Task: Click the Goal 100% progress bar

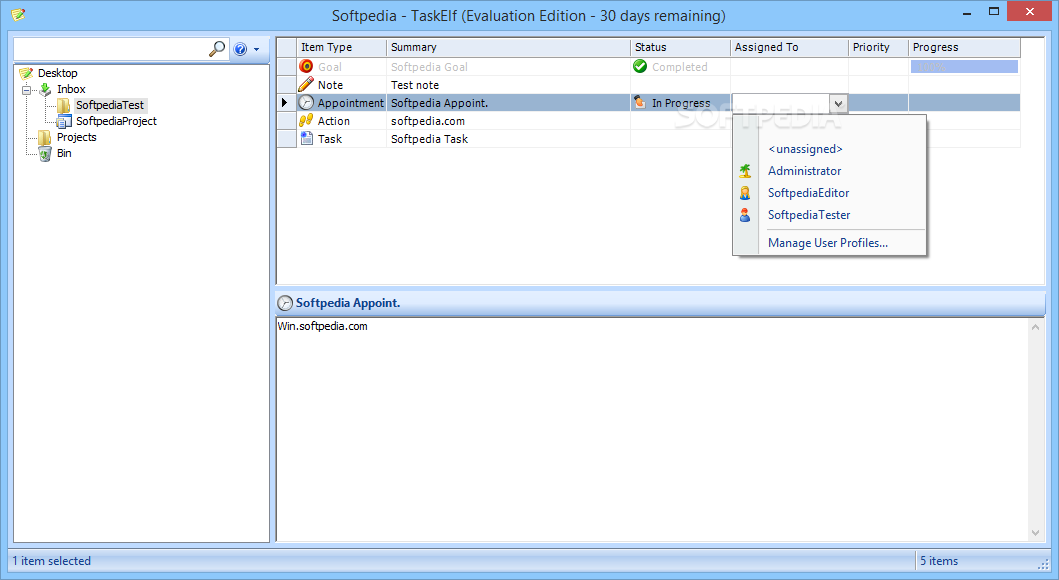Action: (964, 66)
